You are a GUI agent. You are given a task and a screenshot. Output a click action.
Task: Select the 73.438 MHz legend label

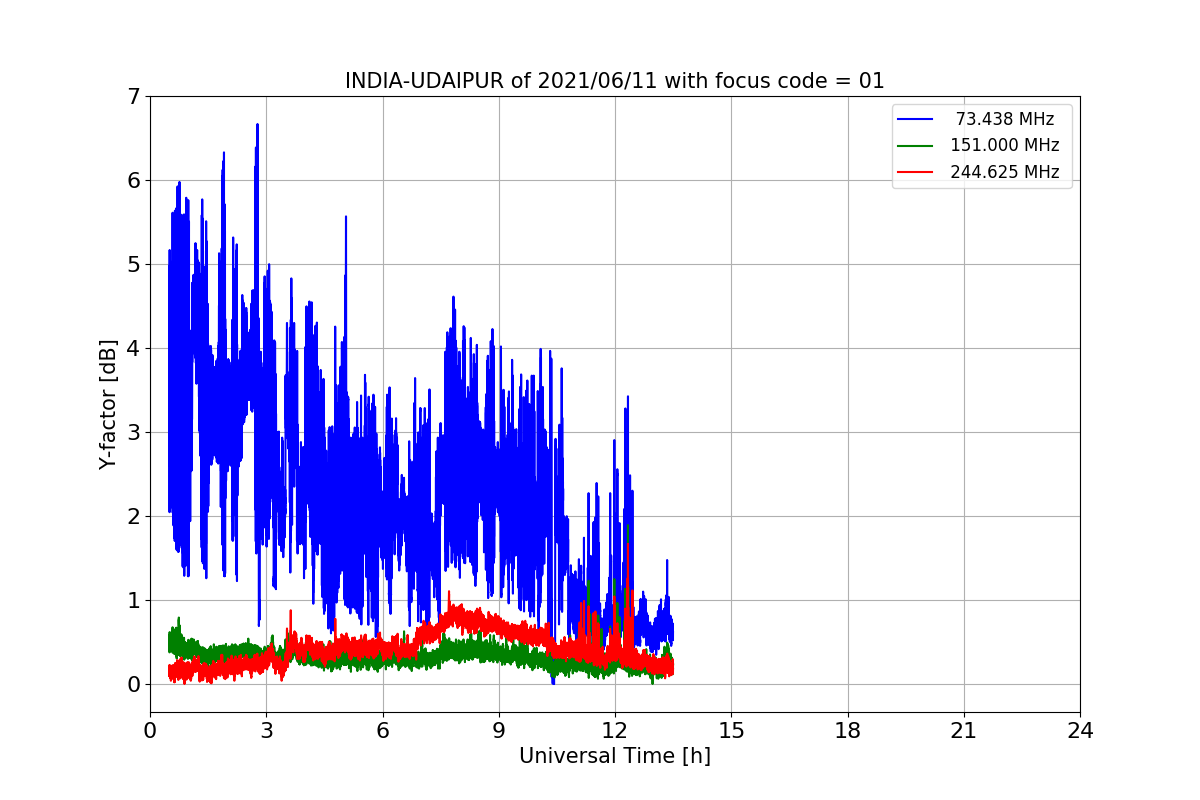[1005, 119]
